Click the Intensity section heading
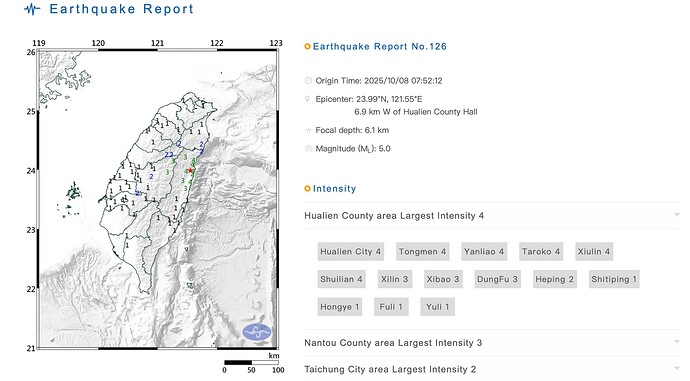690x381 pixels. click(334, 189)
